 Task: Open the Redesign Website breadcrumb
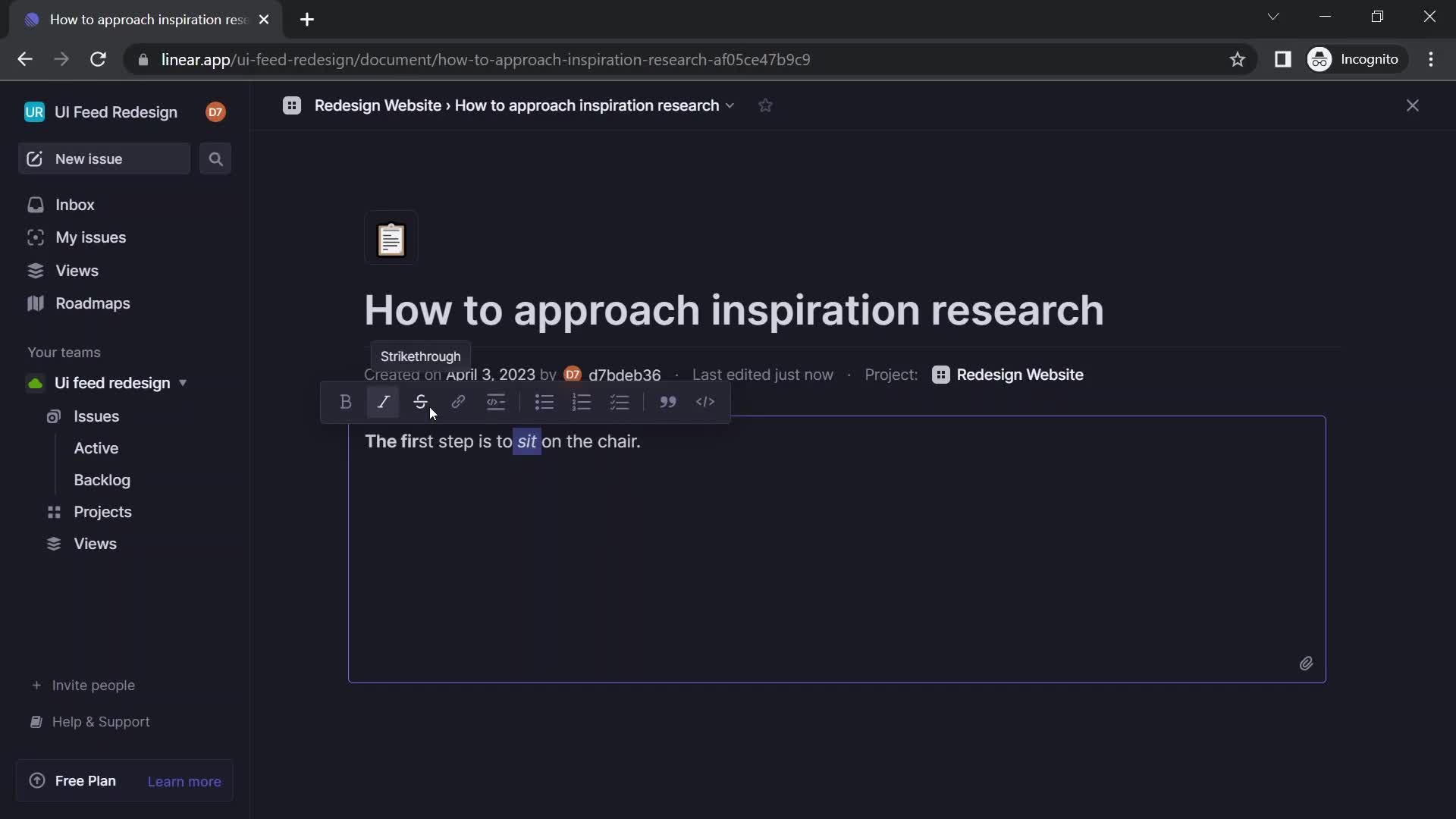[378, 105]
